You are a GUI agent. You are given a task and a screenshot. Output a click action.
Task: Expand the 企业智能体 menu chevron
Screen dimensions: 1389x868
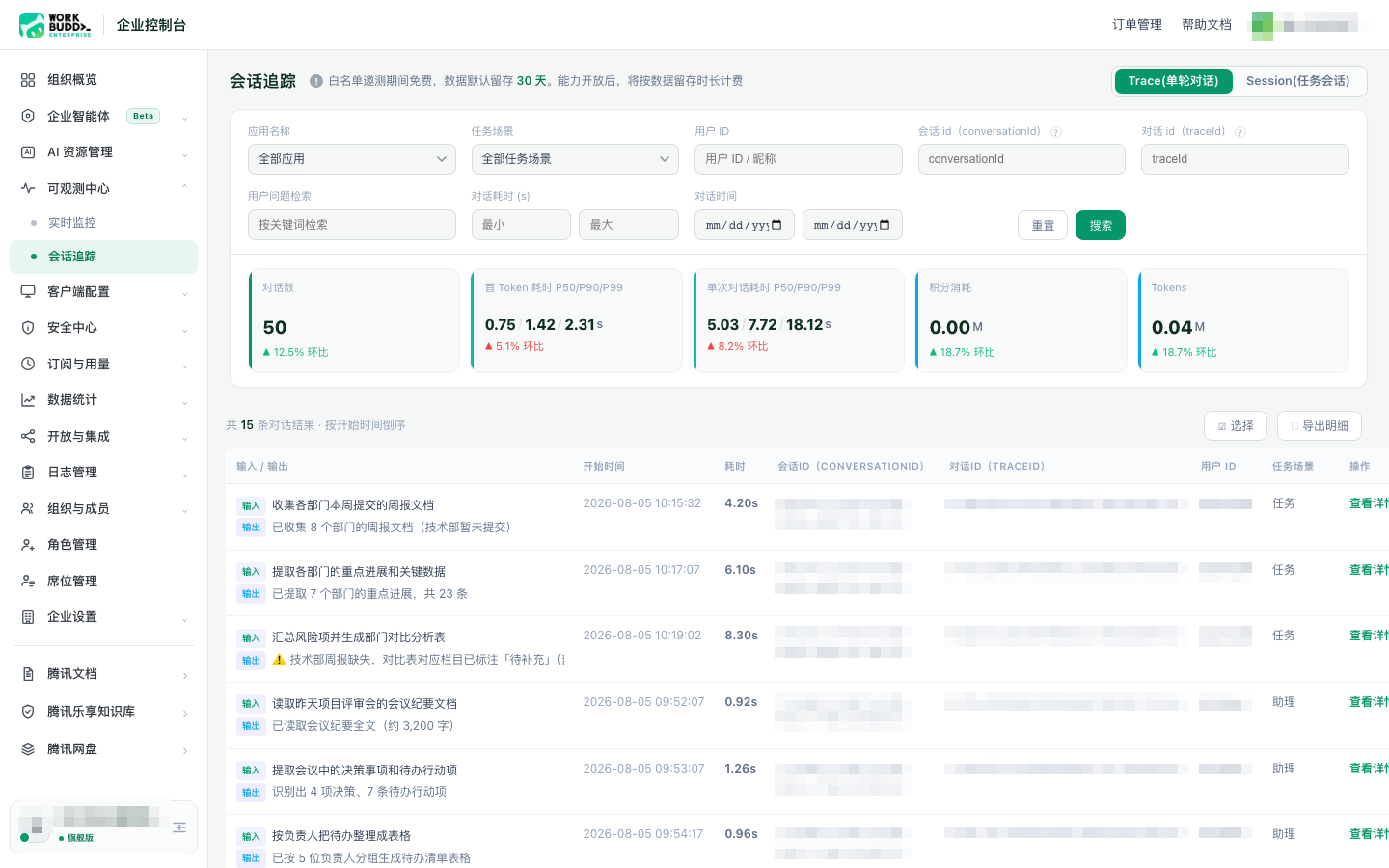[x=184, y=117]
